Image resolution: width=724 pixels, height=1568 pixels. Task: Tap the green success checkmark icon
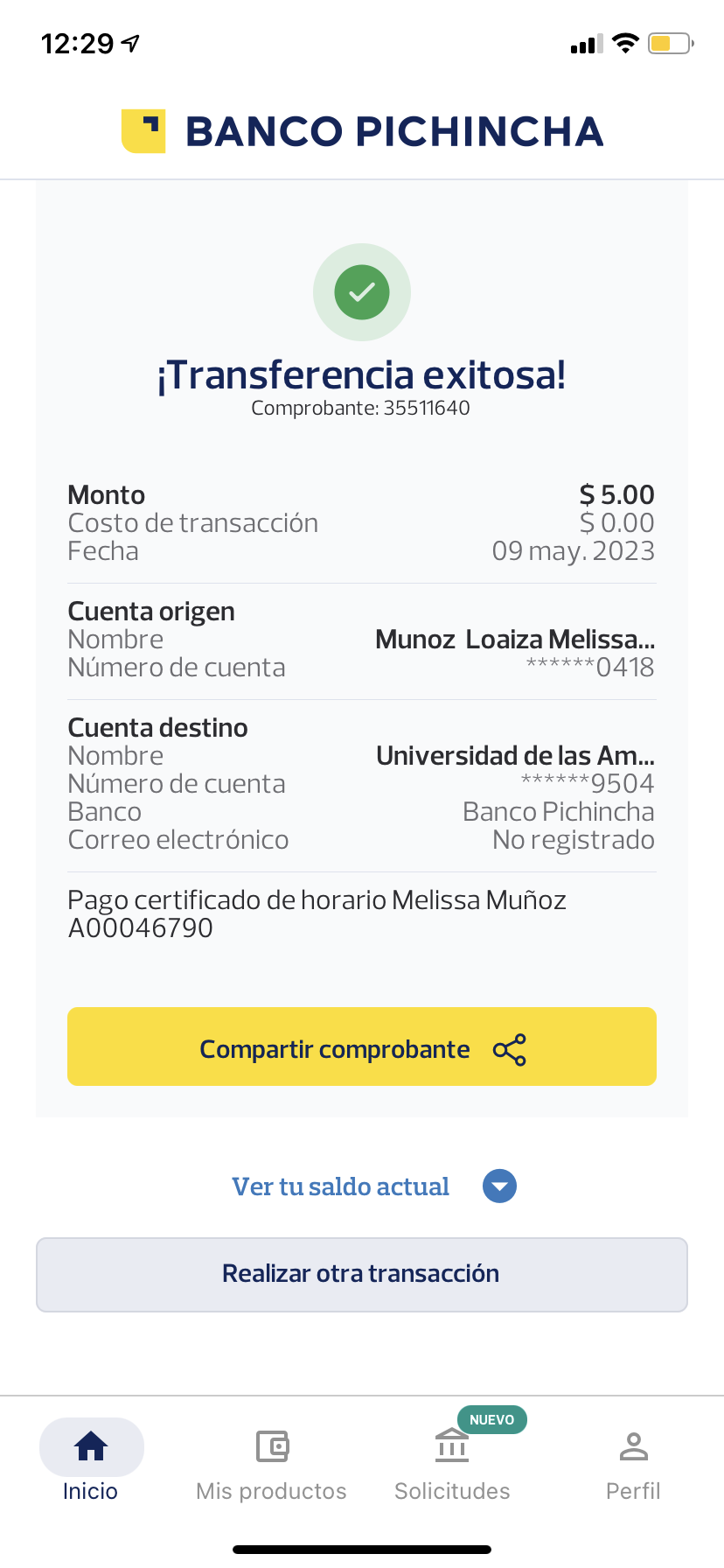[362, 292]
